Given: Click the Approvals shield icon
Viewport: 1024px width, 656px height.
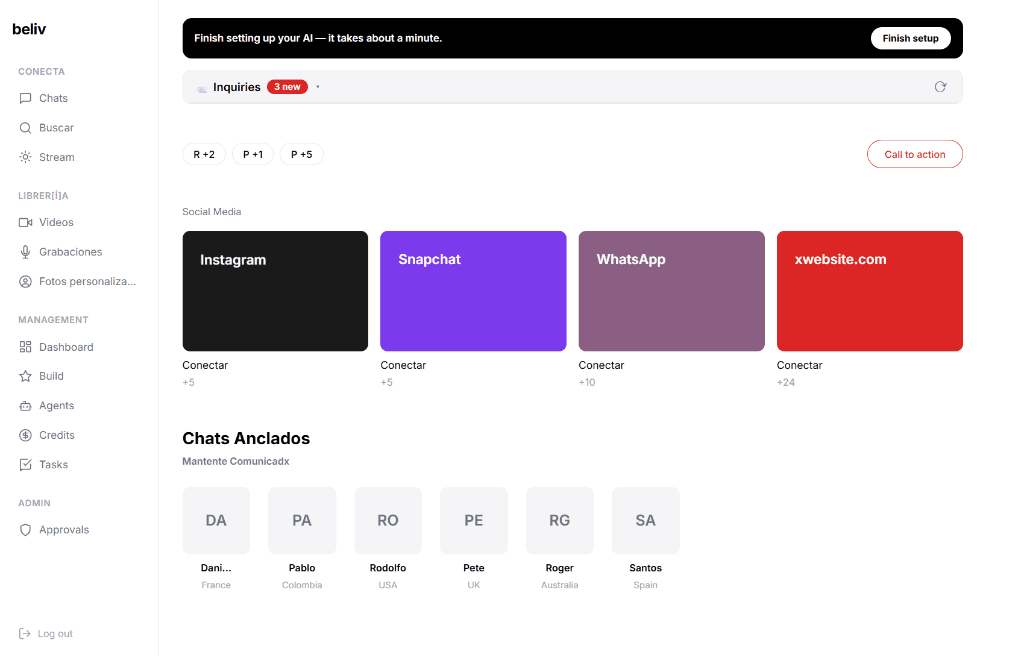Looking at the screenshot, I should pos(25,530).
